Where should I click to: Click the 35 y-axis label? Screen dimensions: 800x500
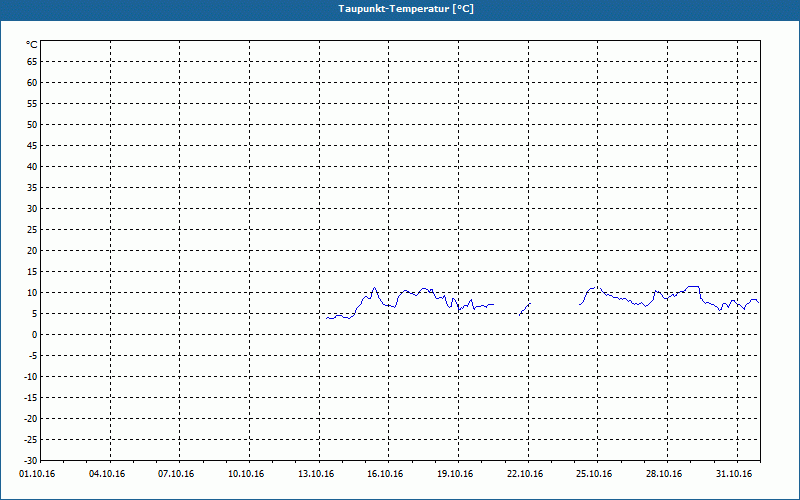(x=32, y=188)
